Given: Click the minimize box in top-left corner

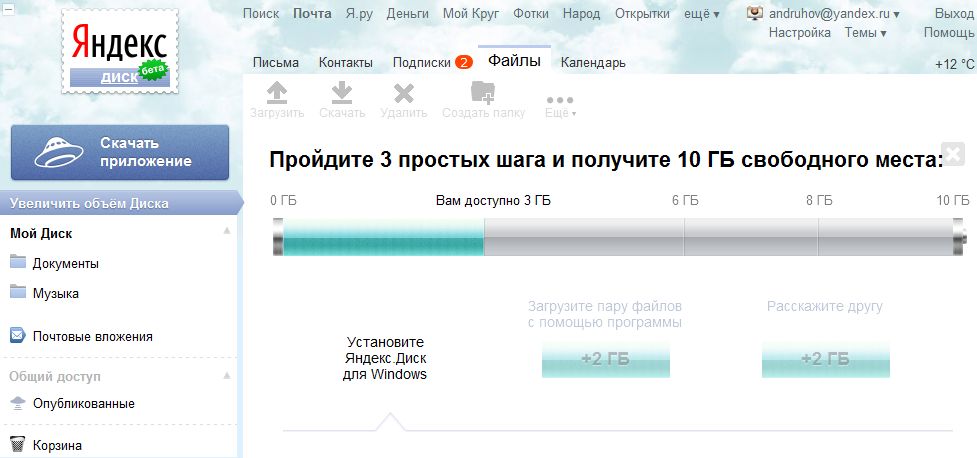Looking at the screenshot, I should [x=8, y=11].
